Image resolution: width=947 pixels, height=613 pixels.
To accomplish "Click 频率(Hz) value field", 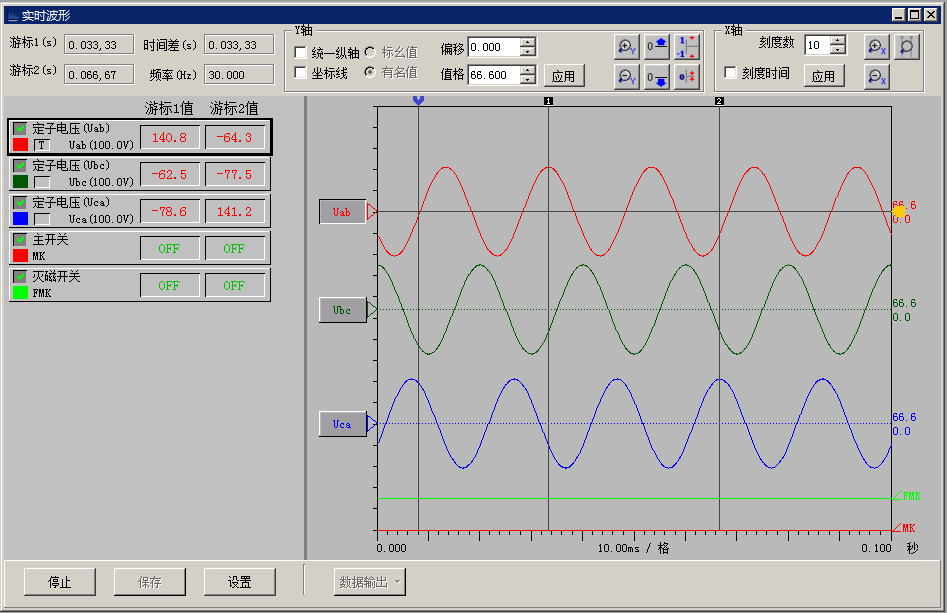I will click(239, 75).
